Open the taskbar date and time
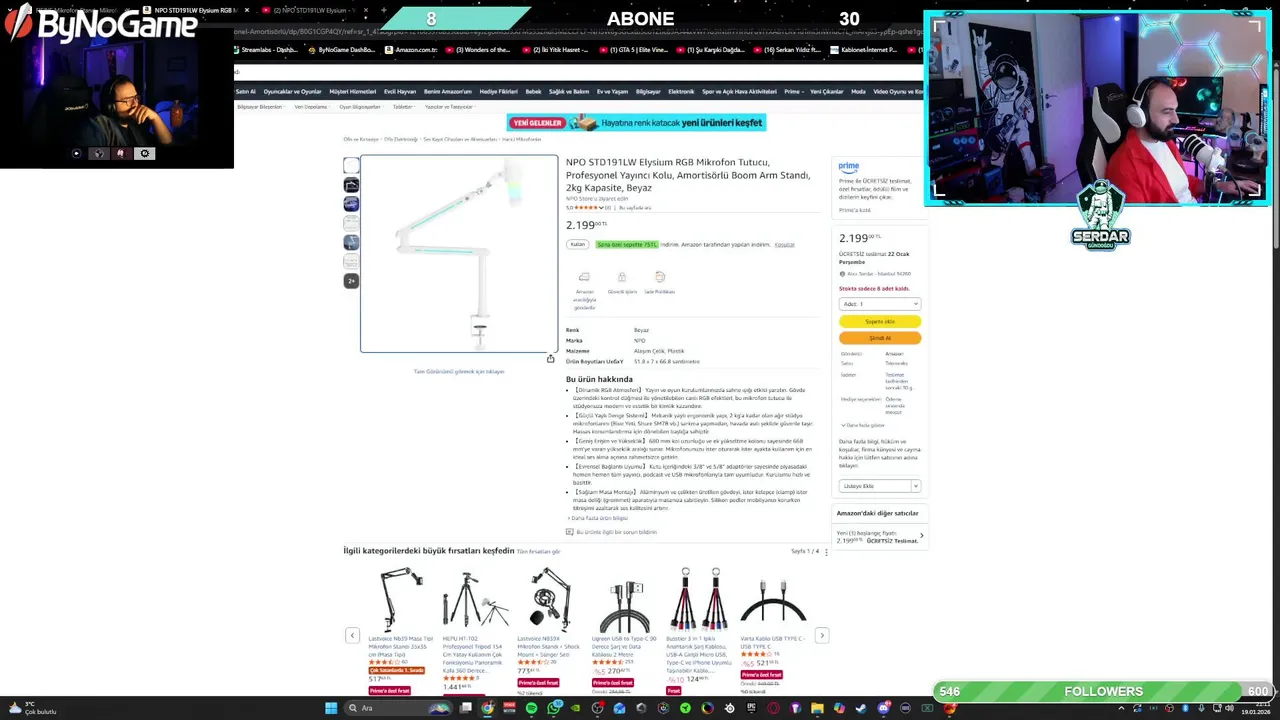Viewport: 1280px width, 720px height. [1255, 708]
